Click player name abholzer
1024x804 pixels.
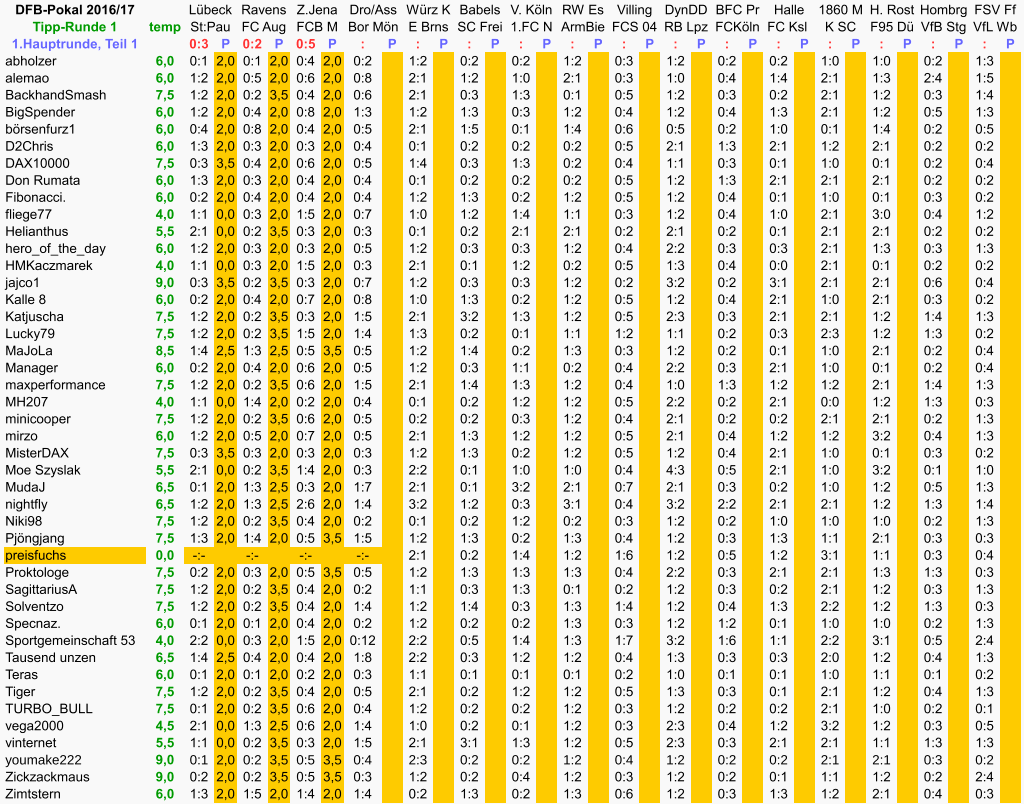31,61
